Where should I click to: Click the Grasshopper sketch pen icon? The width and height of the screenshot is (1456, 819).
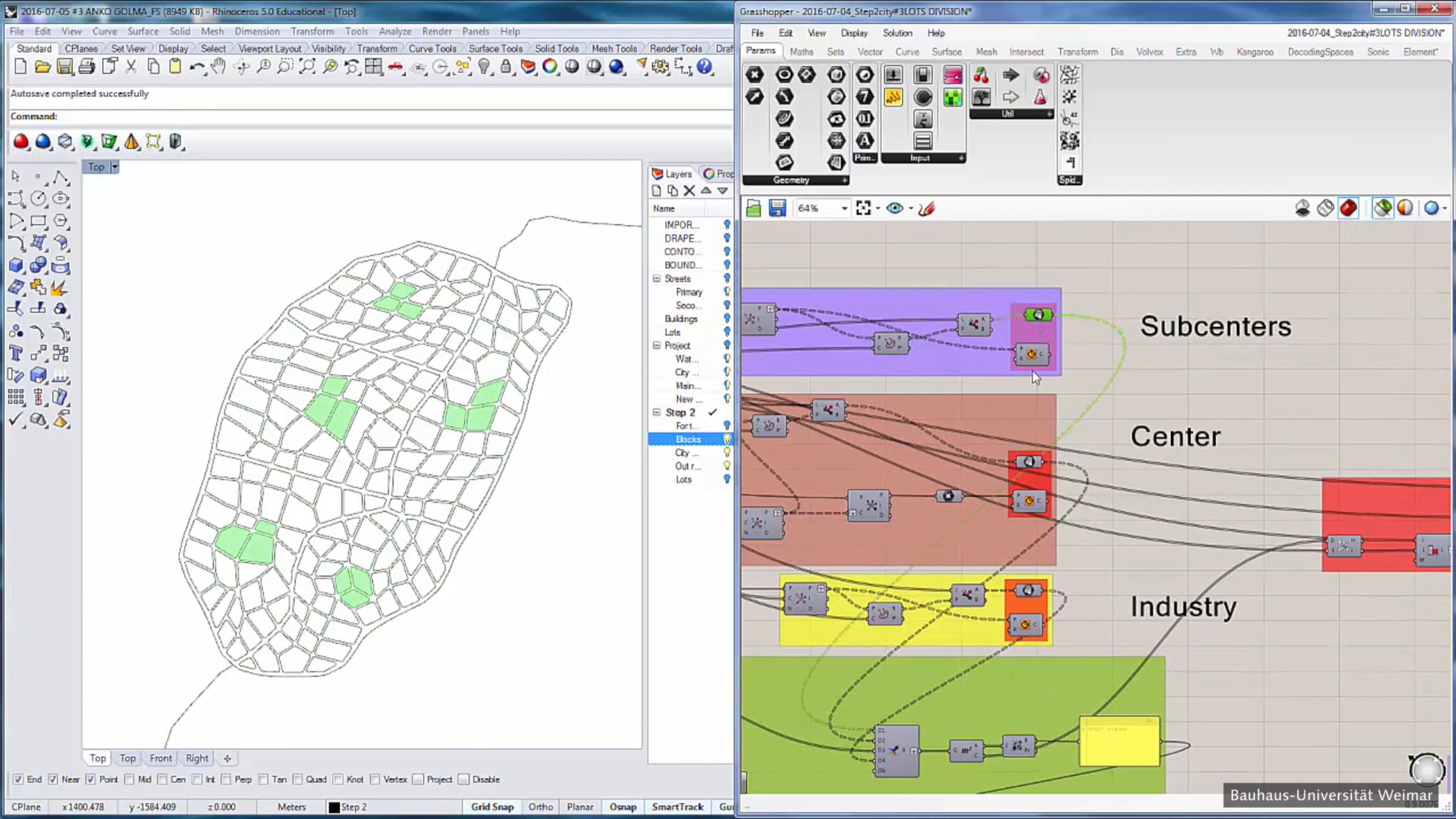pos(926,208)
